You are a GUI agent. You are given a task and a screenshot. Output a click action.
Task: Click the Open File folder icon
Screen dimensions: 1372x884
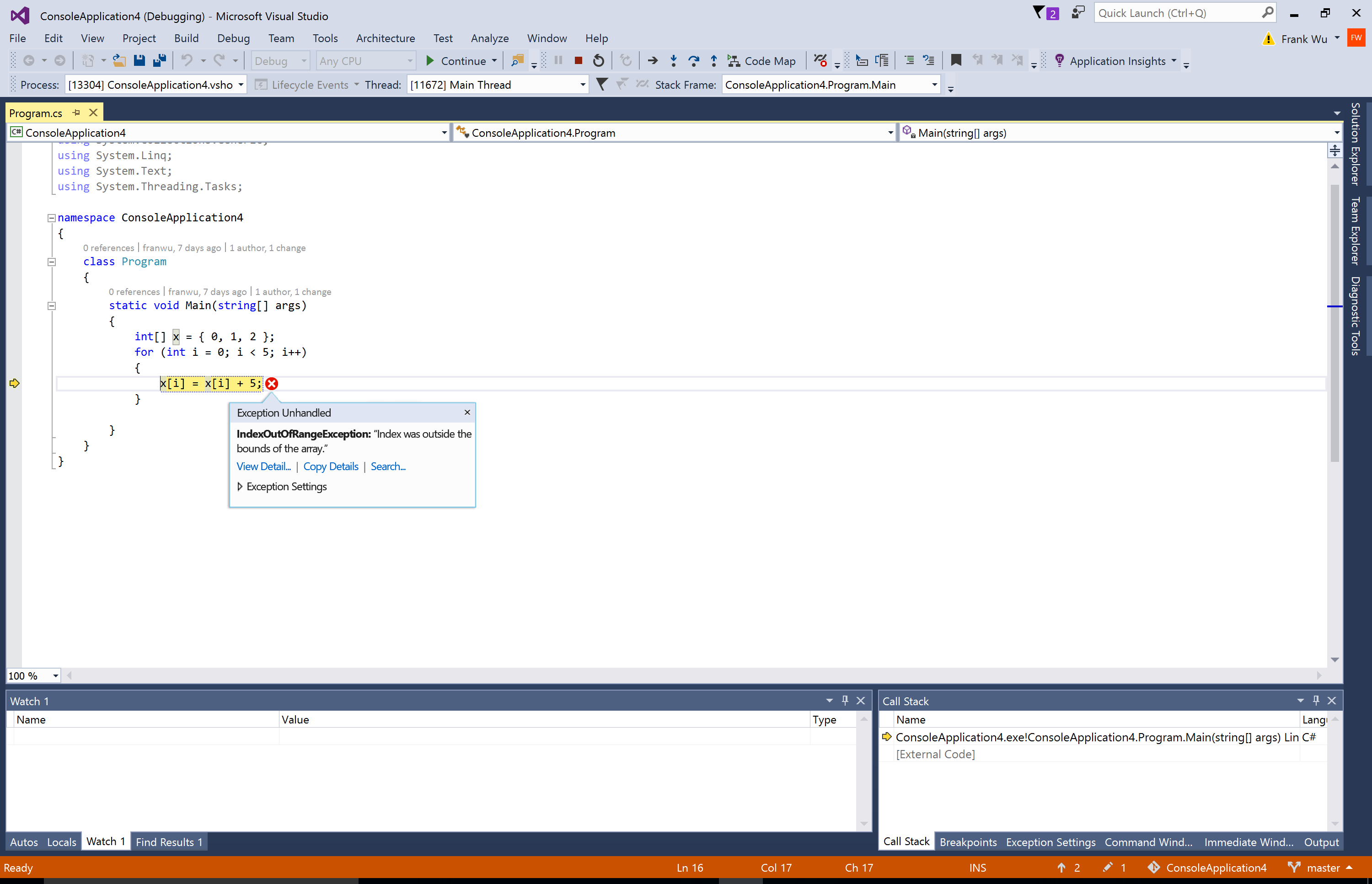(x=119, y=61)
